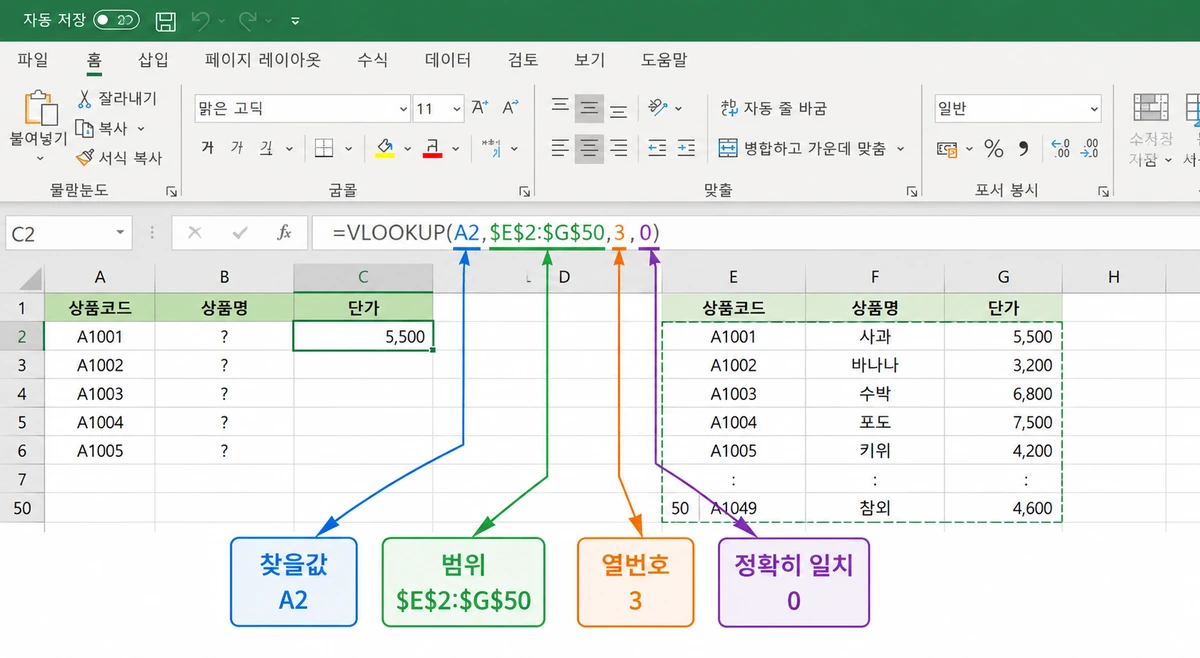Expand the underline style dropdown arrow
The height and width of the screenshot is (658, 1200).
[290, 148]
